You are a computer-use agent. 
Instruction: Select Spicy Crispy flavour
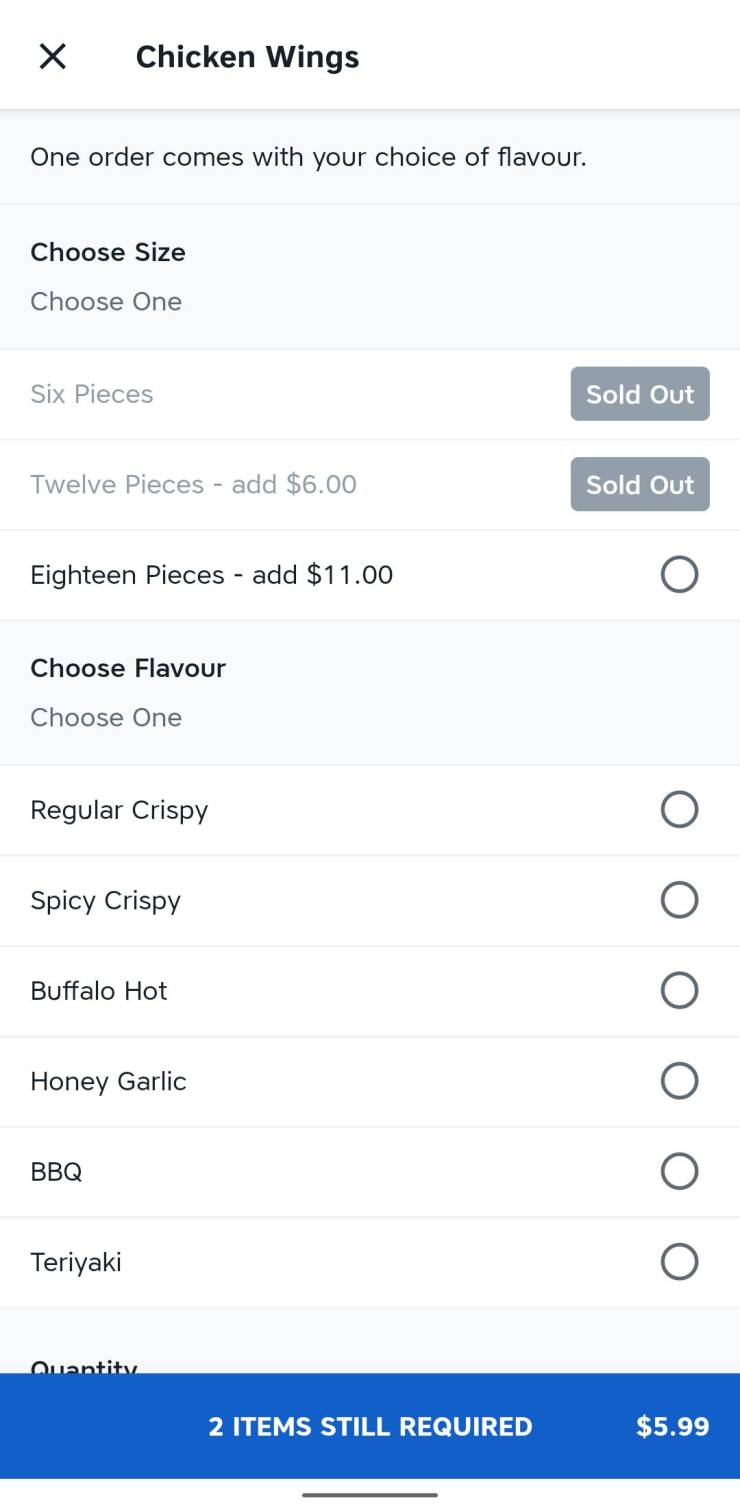pyautogui.click(x=679, y=900)
